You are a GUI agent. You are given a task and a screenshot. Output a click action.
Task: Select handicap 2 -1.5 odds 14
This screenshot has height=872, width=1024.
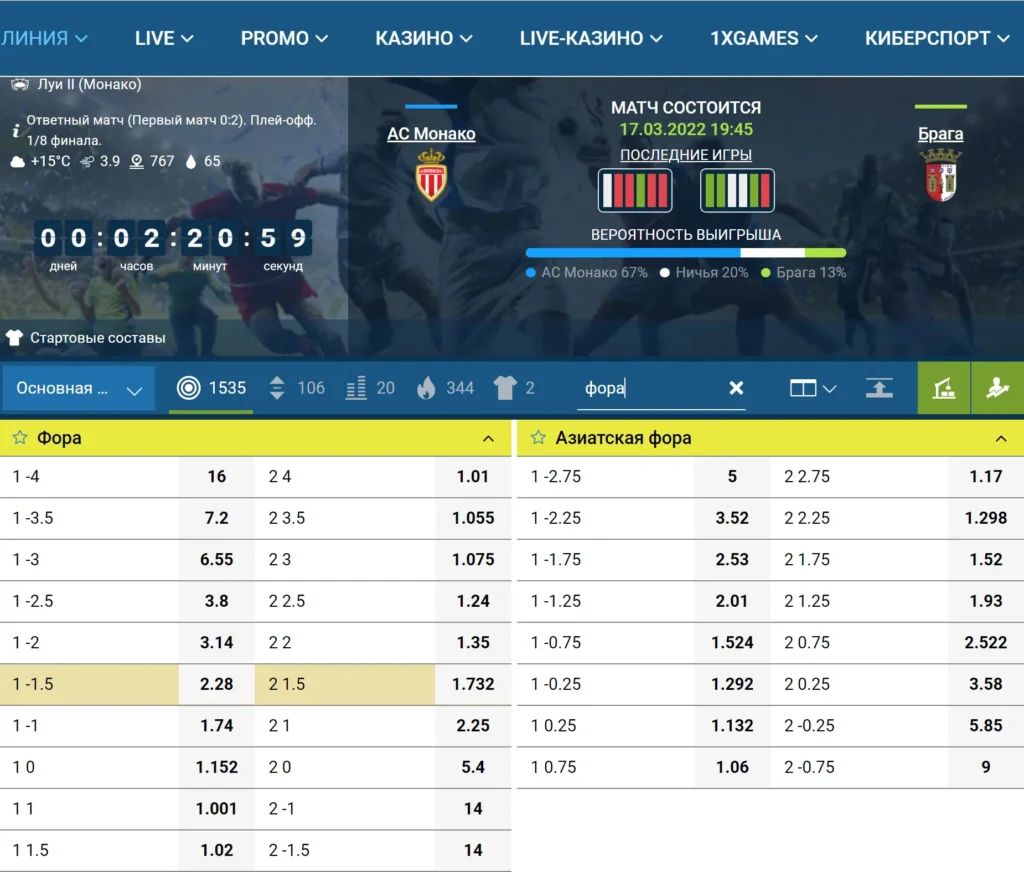(473, 850)
